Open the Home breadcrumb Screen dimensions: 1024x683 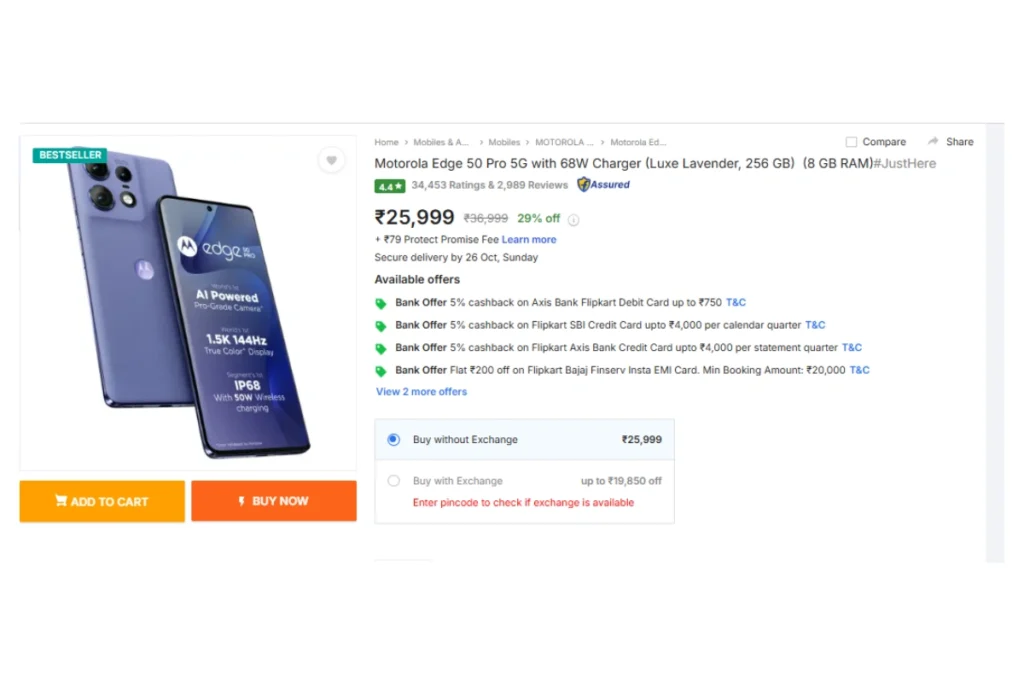point(386,143)
